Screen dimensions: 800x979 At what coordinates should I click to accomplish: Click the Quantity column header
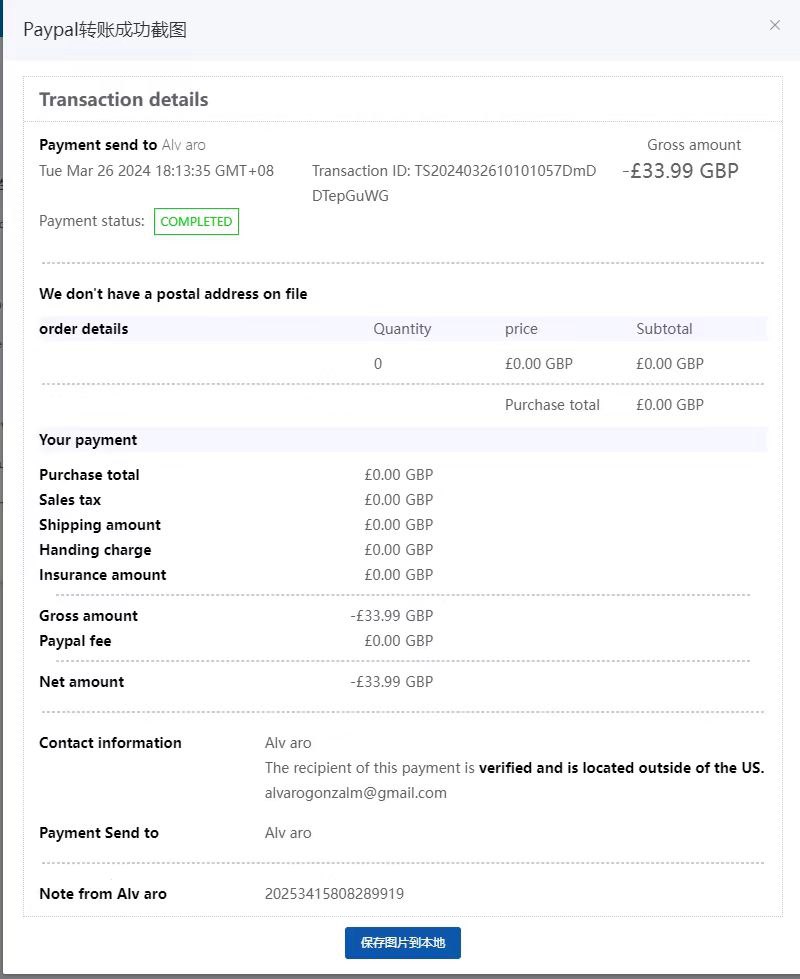(x=402, y=329)
